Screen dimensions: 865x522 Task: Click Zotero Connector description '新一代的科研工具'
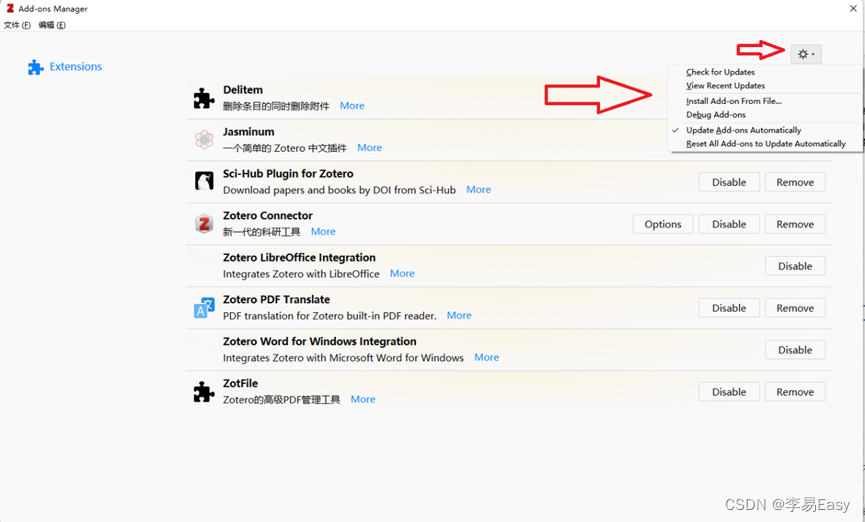(261, 232)
